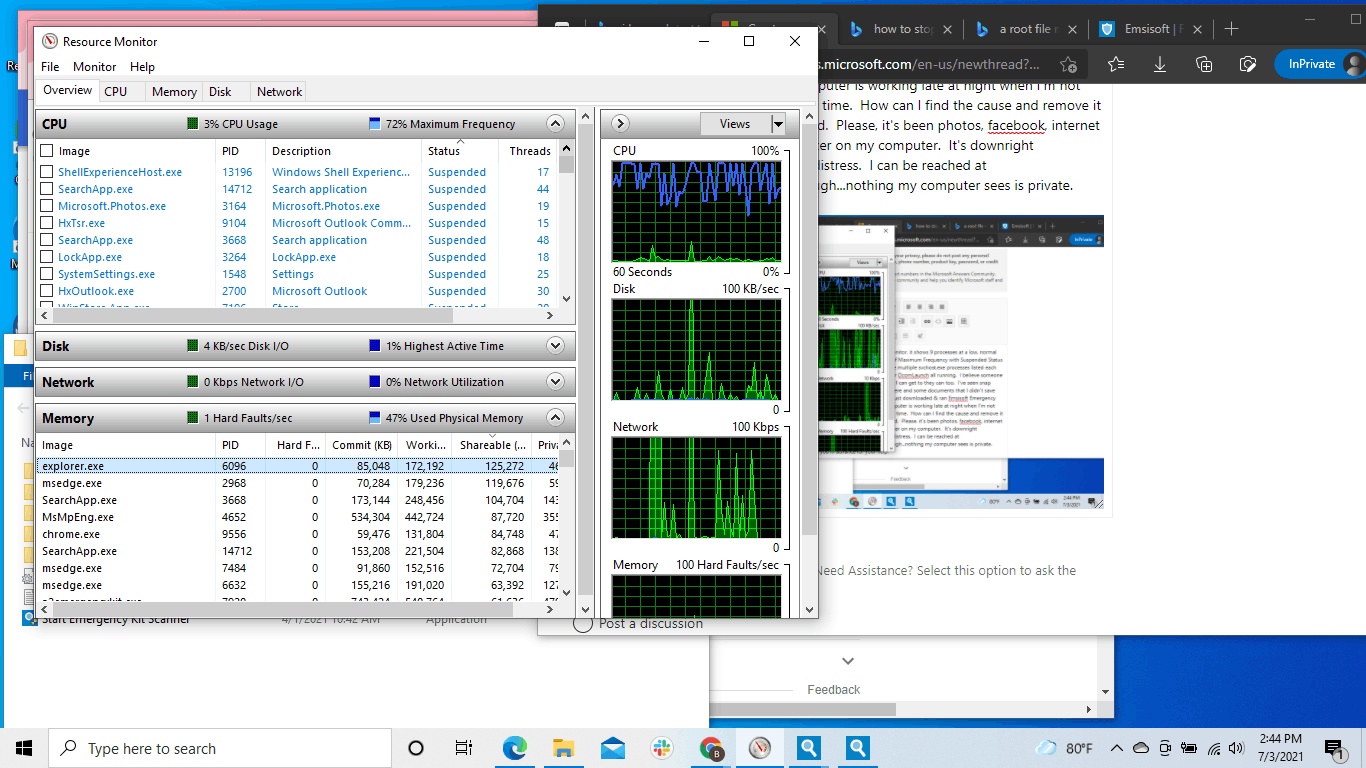Open the Monitor menu
This screenshot has height=768, width=1366.
click(x=94, y=67)
